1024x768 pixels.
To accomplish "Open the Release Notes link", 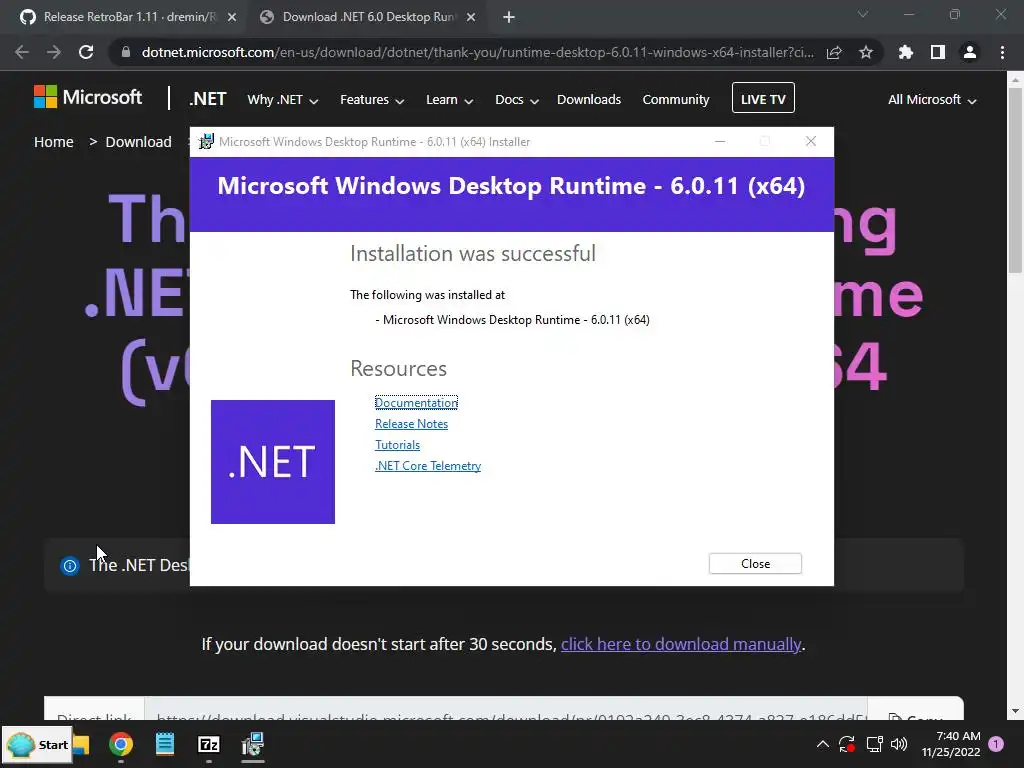I will point(411,424).
